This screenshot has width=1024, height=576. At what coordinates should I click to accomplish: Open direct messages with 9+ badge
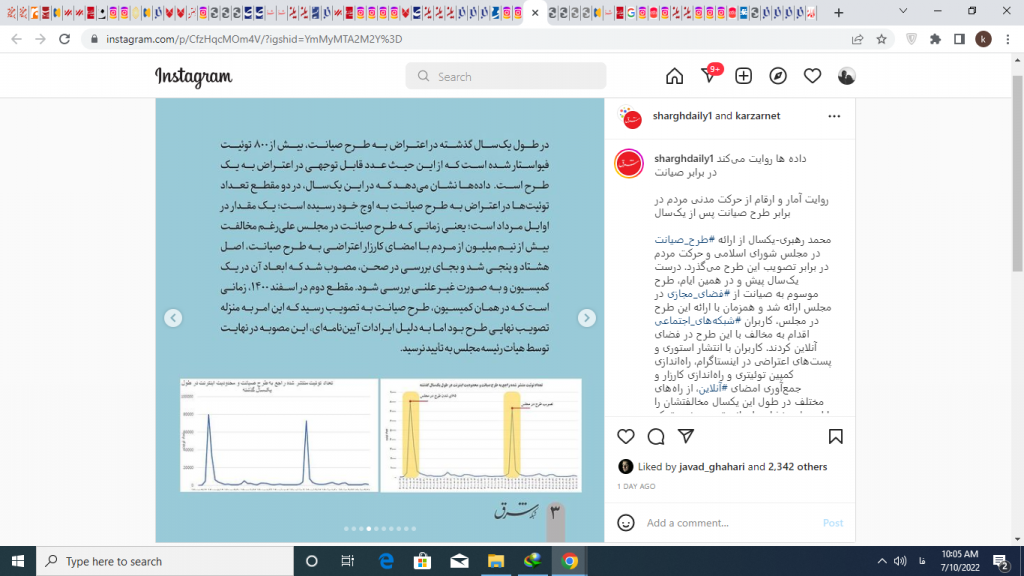tap(709, 77)
